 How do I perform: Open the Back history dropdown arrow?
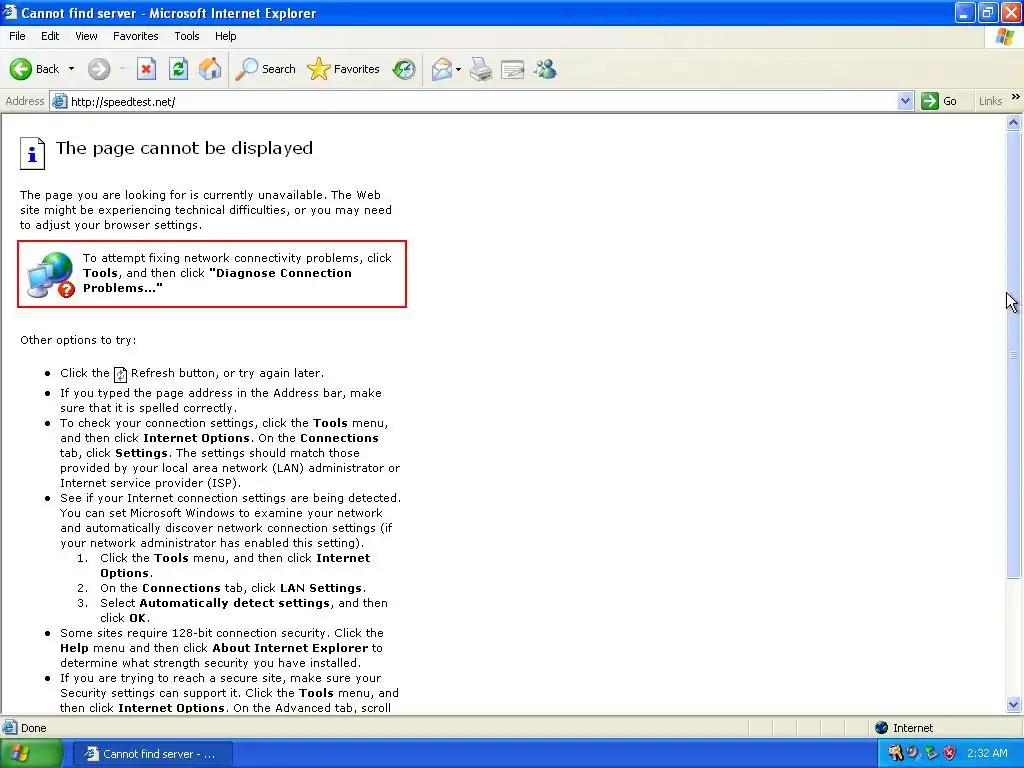pos(71,69)
